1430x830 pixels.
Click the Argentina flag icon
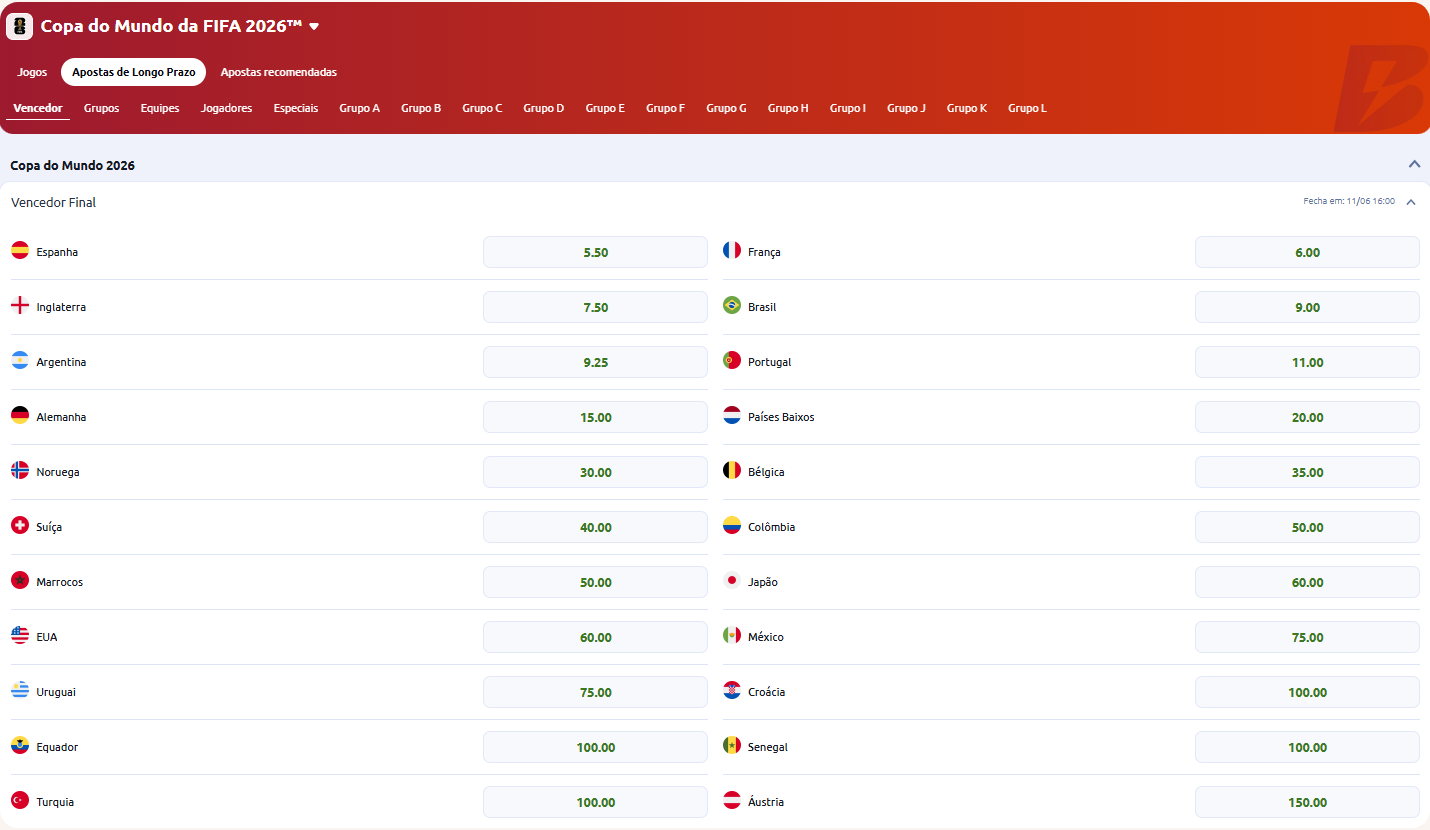(20, 361)
